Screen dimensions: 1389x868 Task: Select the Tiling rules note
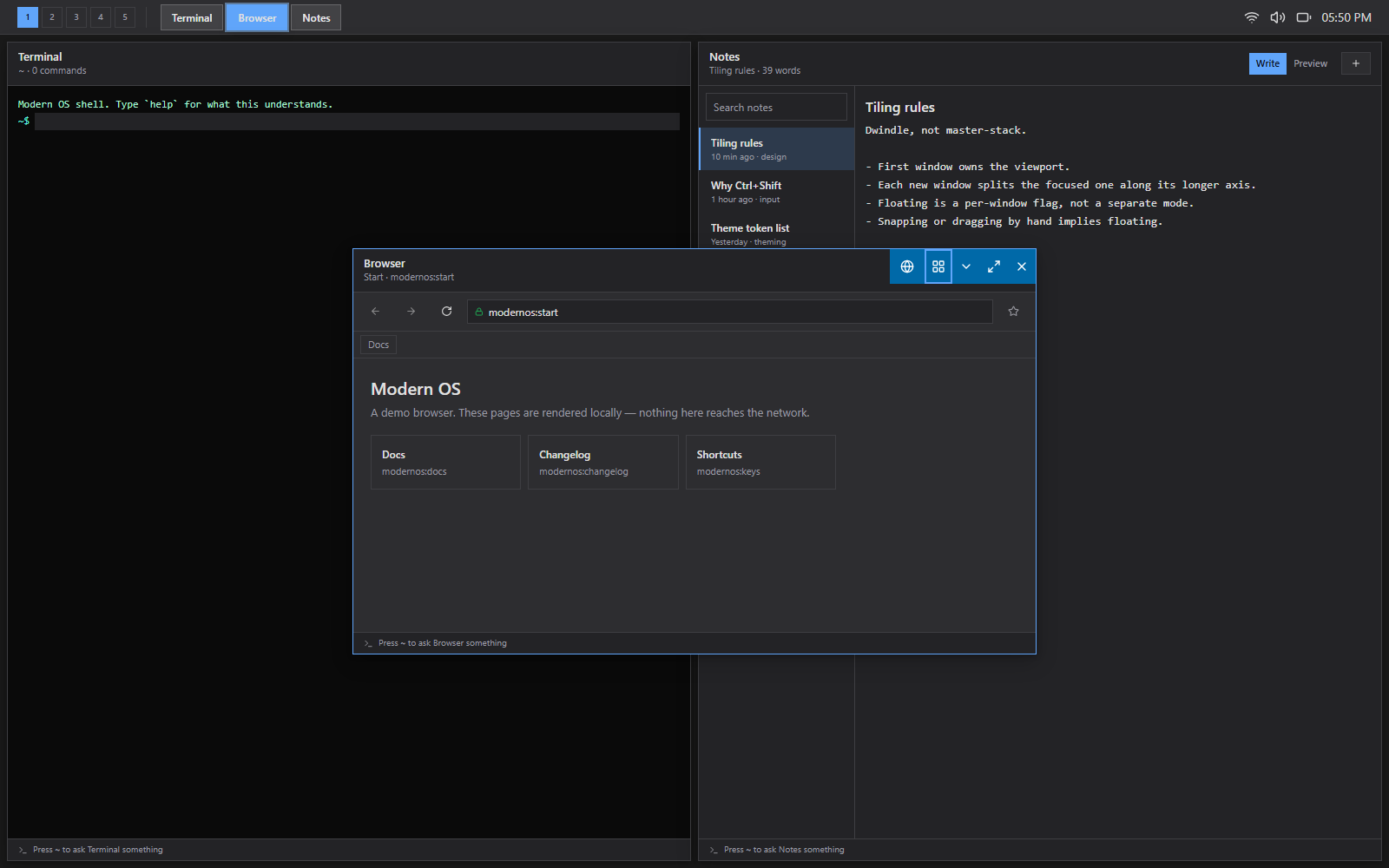pyautogui.click(x=777, y=149)
